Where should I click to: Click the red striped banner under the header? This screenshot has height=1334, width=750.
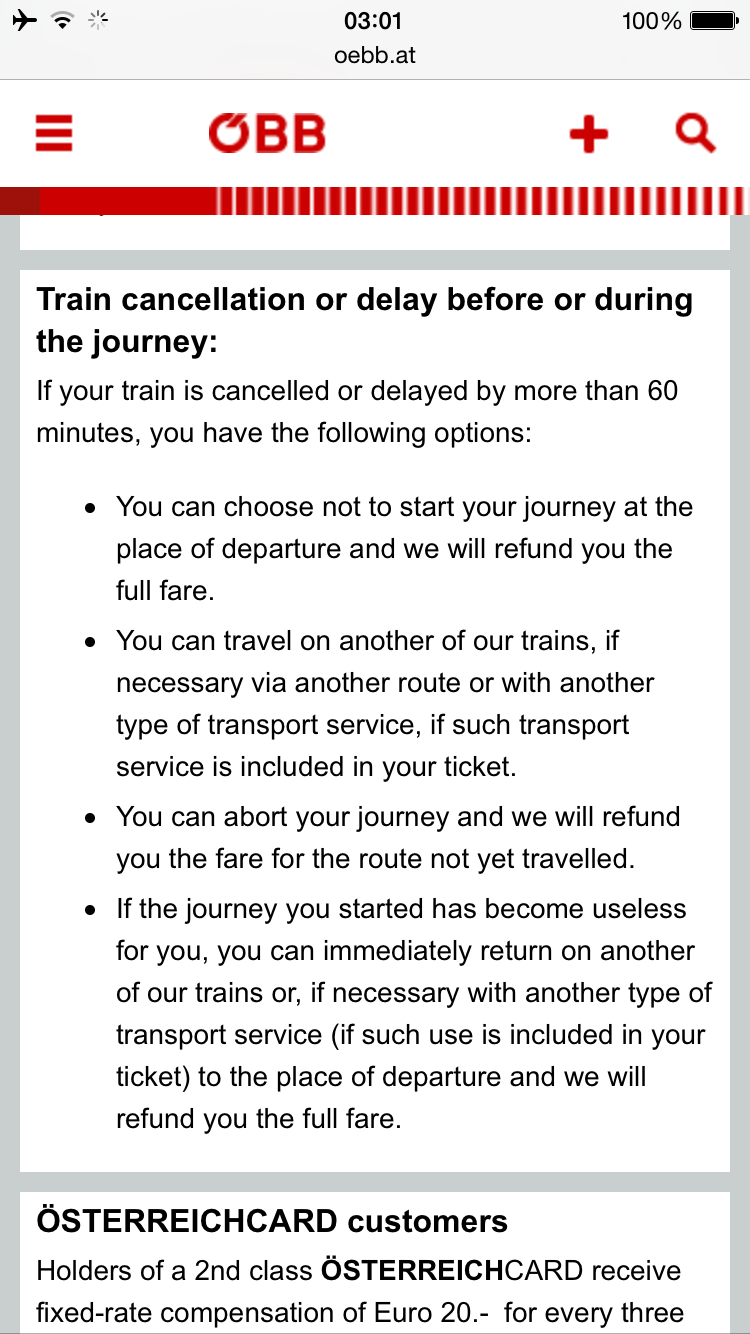tap(375, 200)
